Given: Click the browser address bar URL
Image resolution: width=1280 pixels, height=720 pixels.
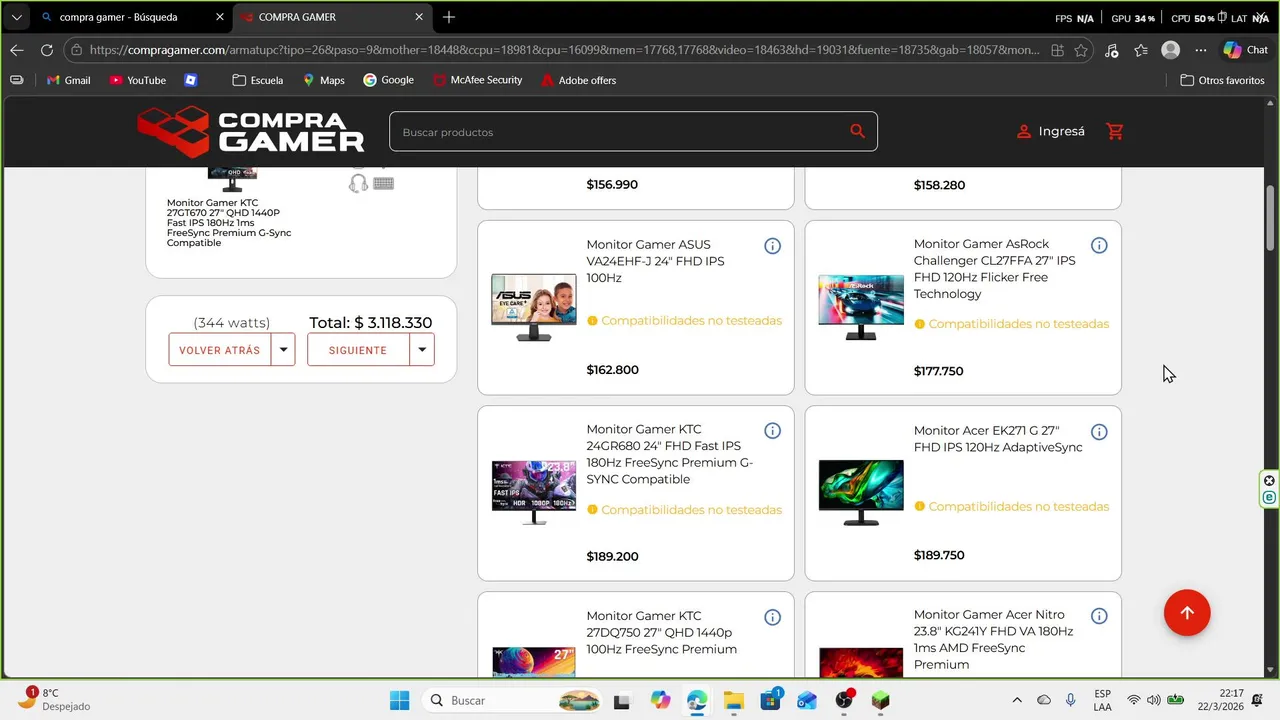Looking at the screenshot, I should click(x=564, y=50).
